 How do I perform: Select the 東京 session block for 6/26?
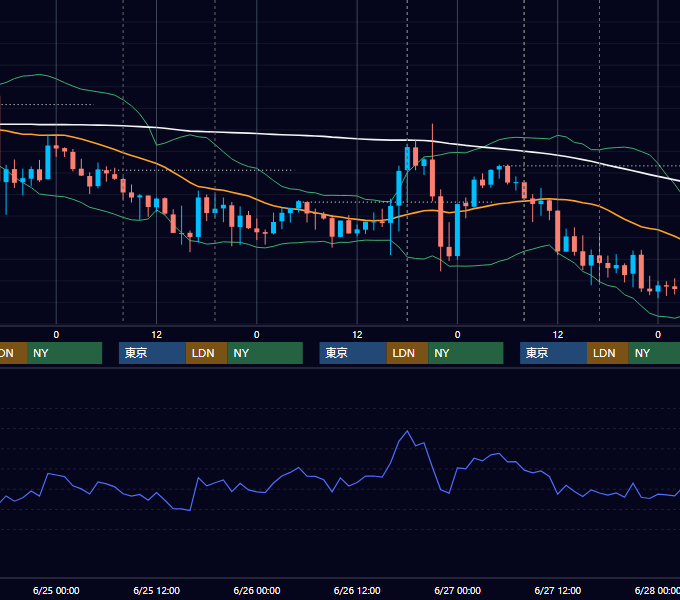[353, 353]
